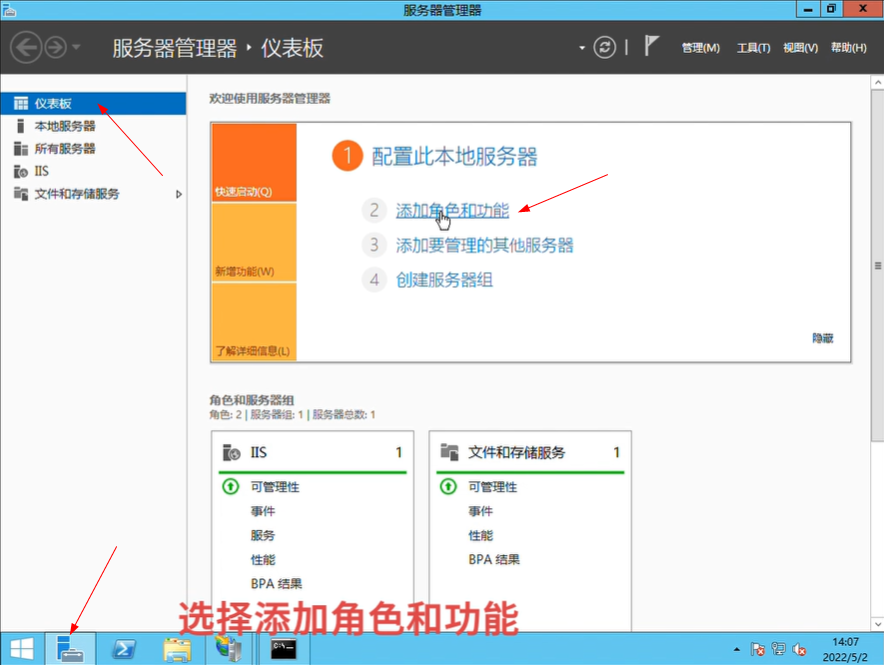The width and height of the screenshot is (884, 665).
Task: Open 性能 in the IIS tile
Action: pyautogui.click(x=263, y=560)
